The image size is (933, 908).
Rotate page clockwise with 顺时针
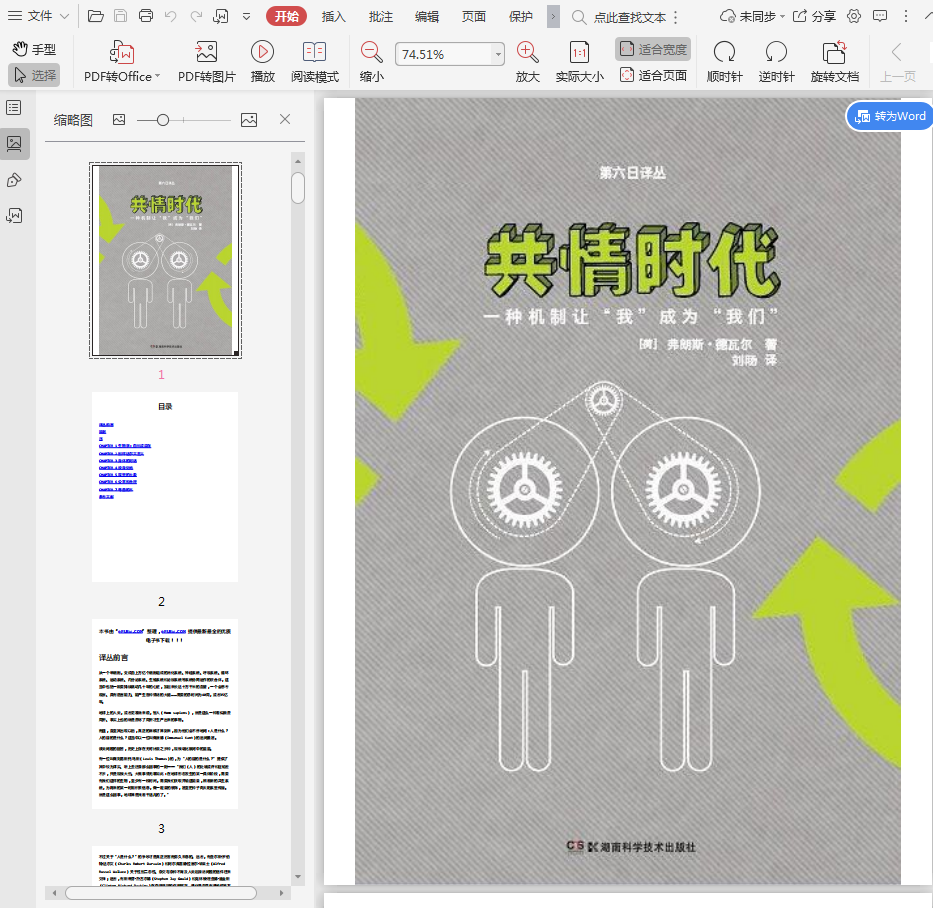click(x=724, y=53)
